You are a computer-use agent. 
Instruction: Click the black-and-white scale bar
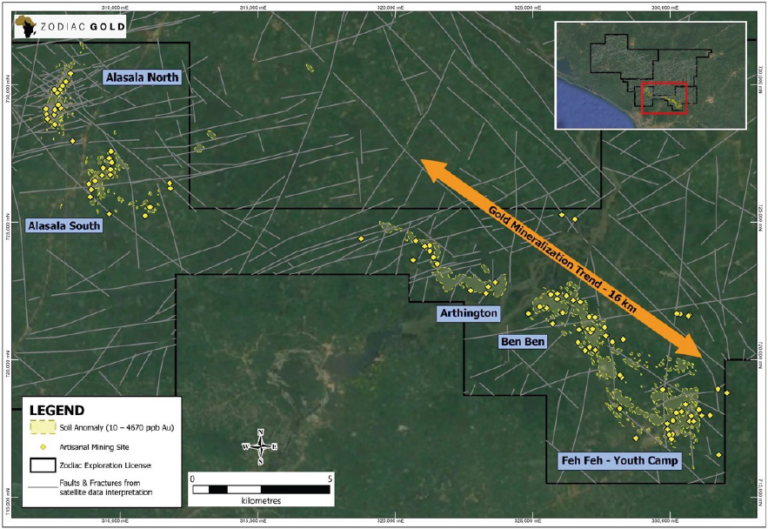[260, 489]
